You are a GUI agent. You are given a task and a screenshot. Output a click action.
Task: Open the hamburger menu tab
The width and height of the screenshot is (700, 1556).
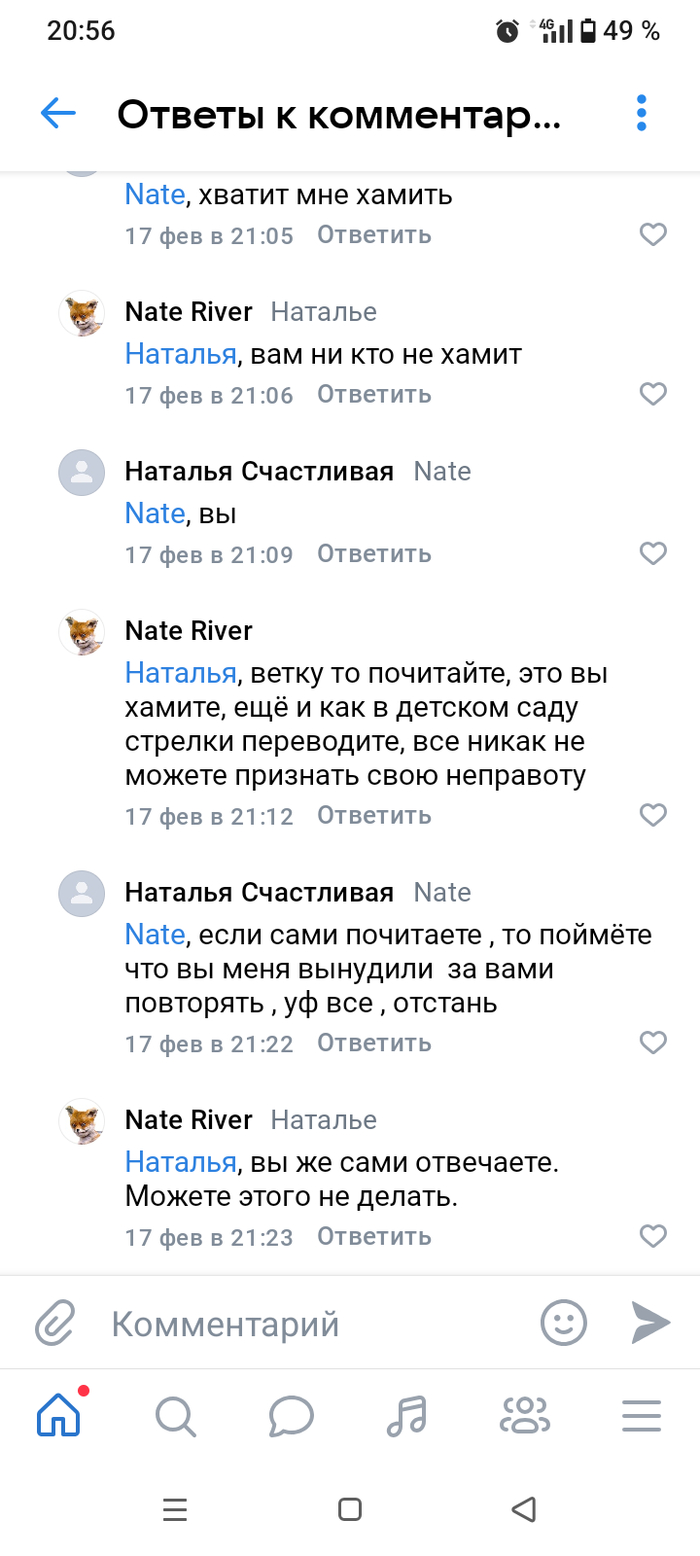(x=641, y=1415)
